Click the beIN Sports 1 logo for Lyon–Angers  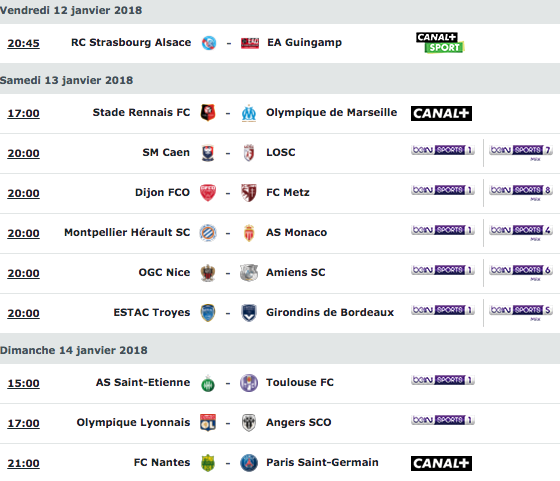tap(443, 420)
